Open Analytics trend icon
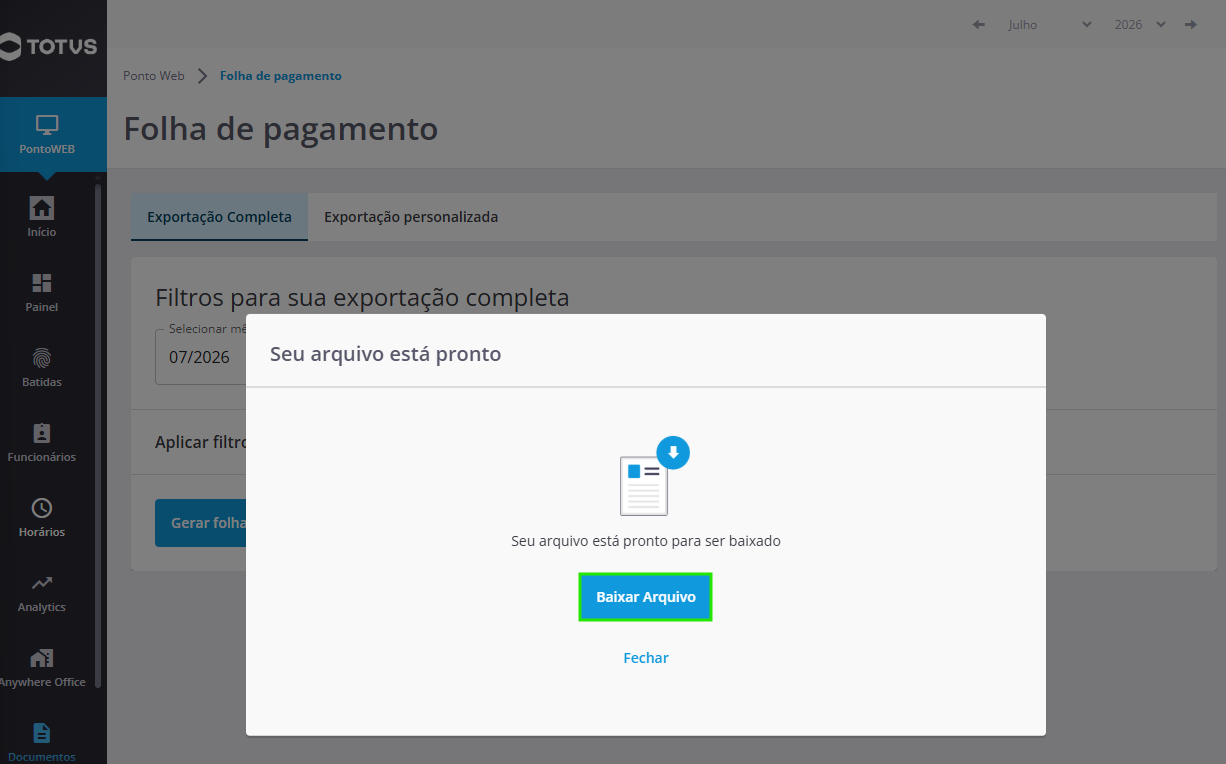 point(42,583)
